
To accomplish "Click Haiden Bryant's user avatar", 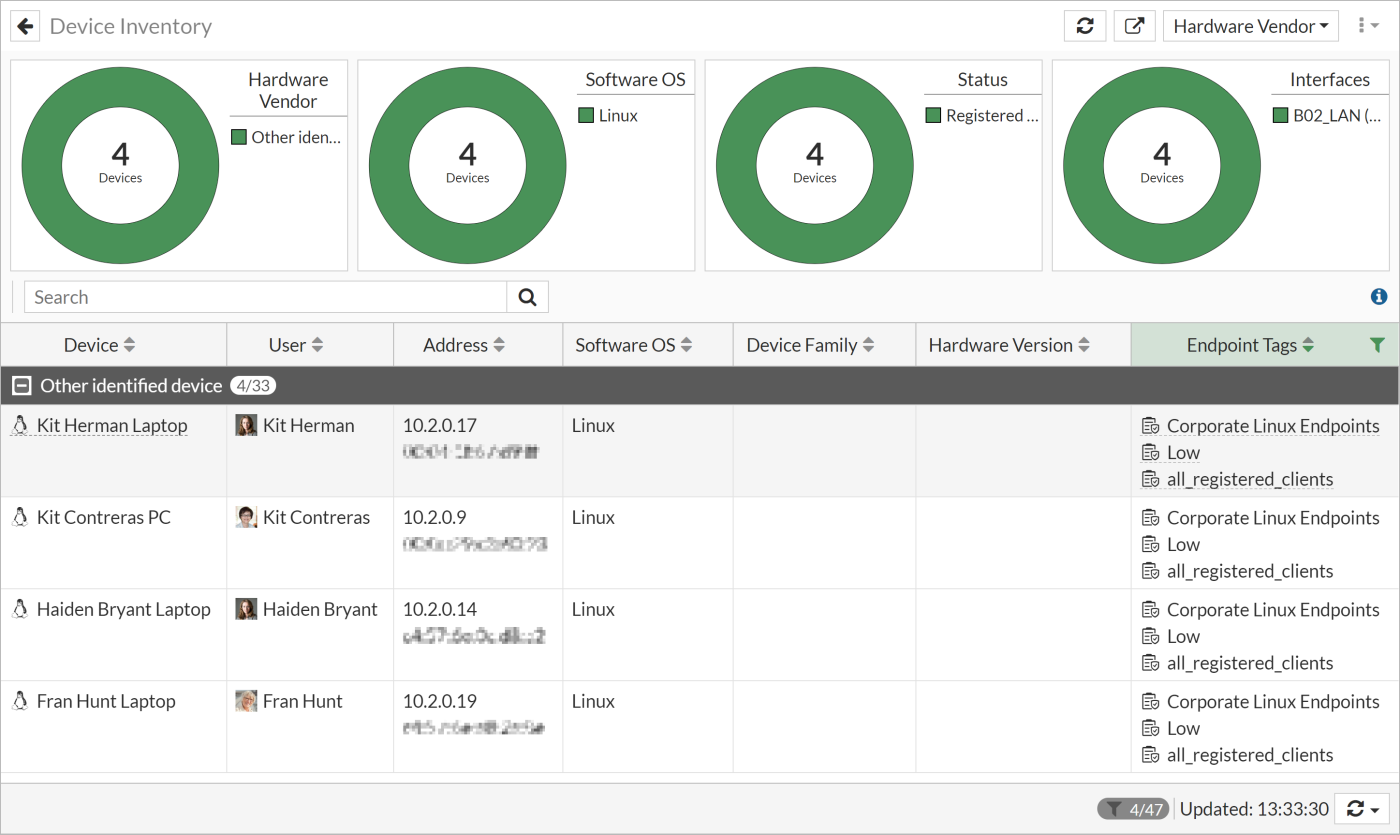I will 246,609.
